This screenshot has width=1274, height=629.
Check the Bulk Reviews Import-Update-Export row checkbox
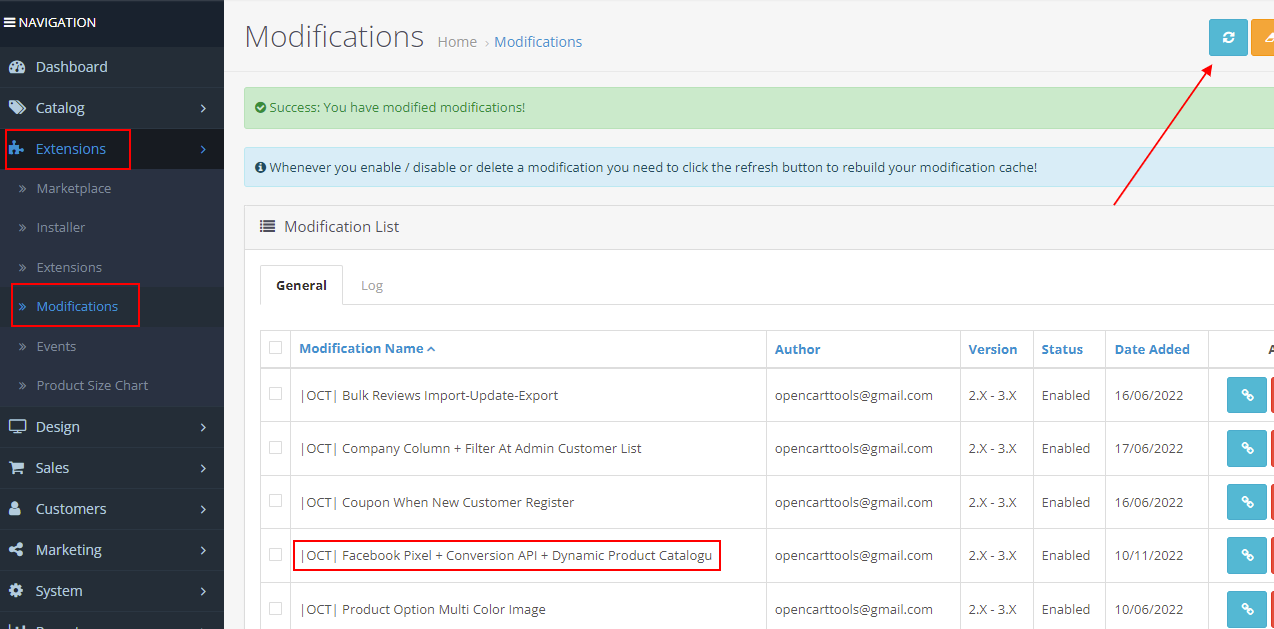click(x=276, y=394)
